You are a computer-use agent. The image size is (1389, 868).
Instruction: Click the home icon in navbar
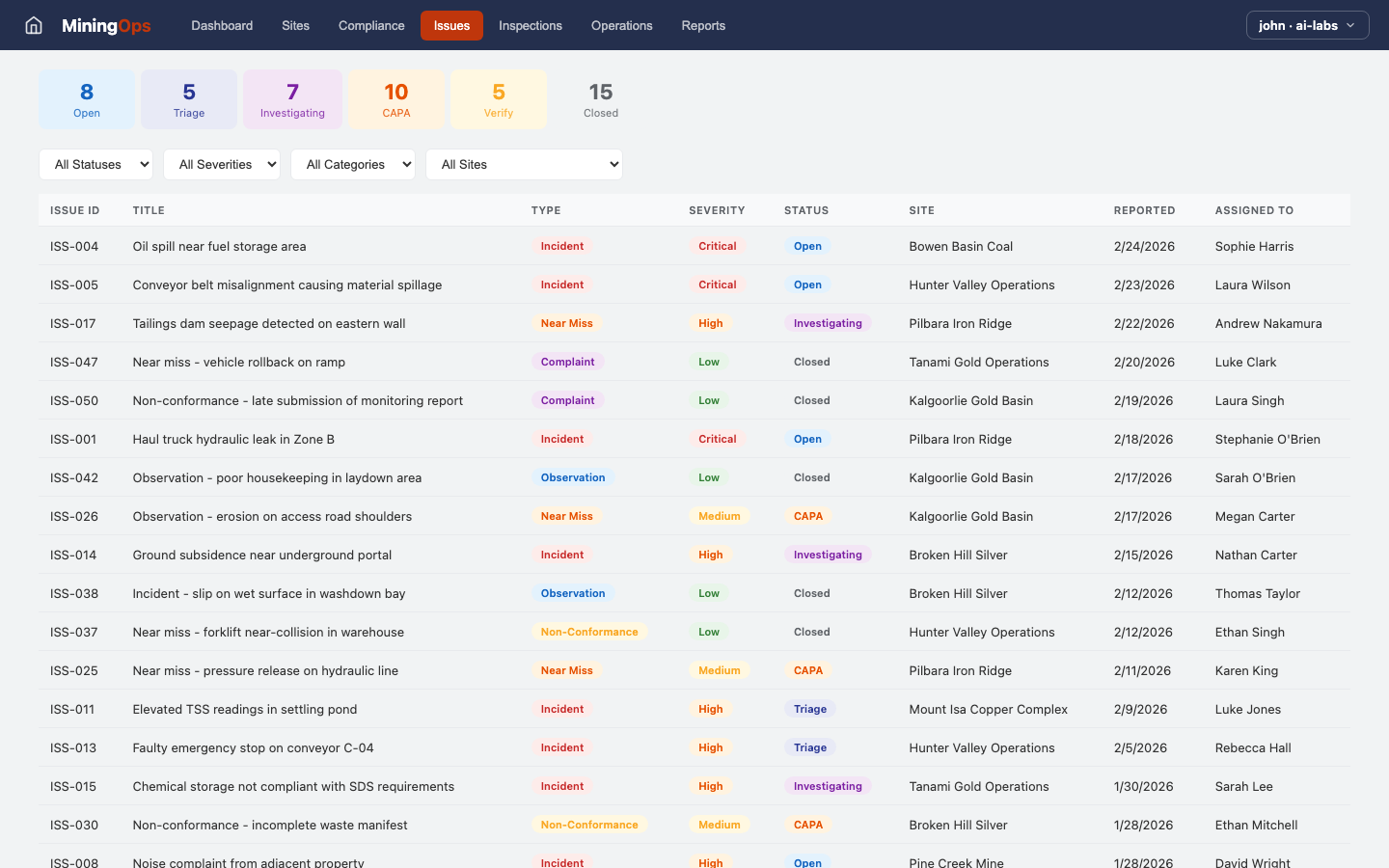click(34, 25)
